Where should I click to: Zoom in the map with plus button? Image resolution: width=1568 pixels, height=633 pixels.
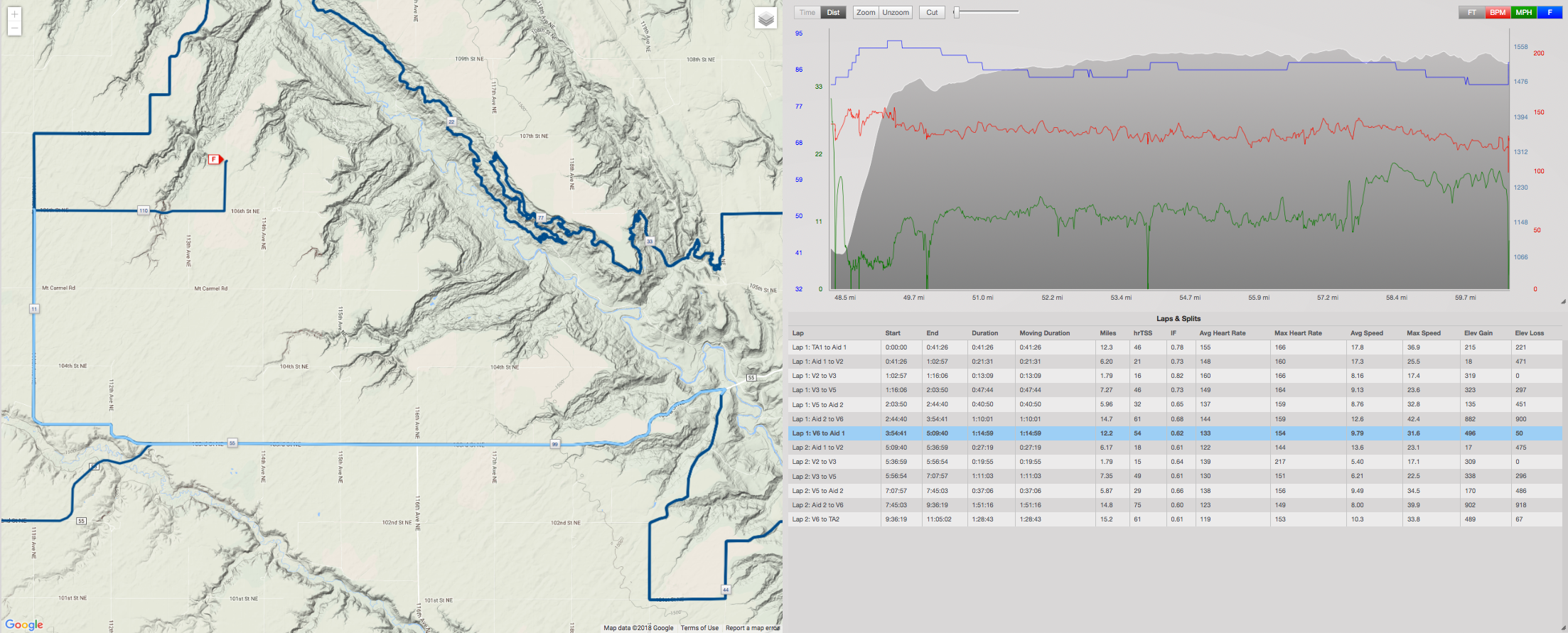coord(14,14)
